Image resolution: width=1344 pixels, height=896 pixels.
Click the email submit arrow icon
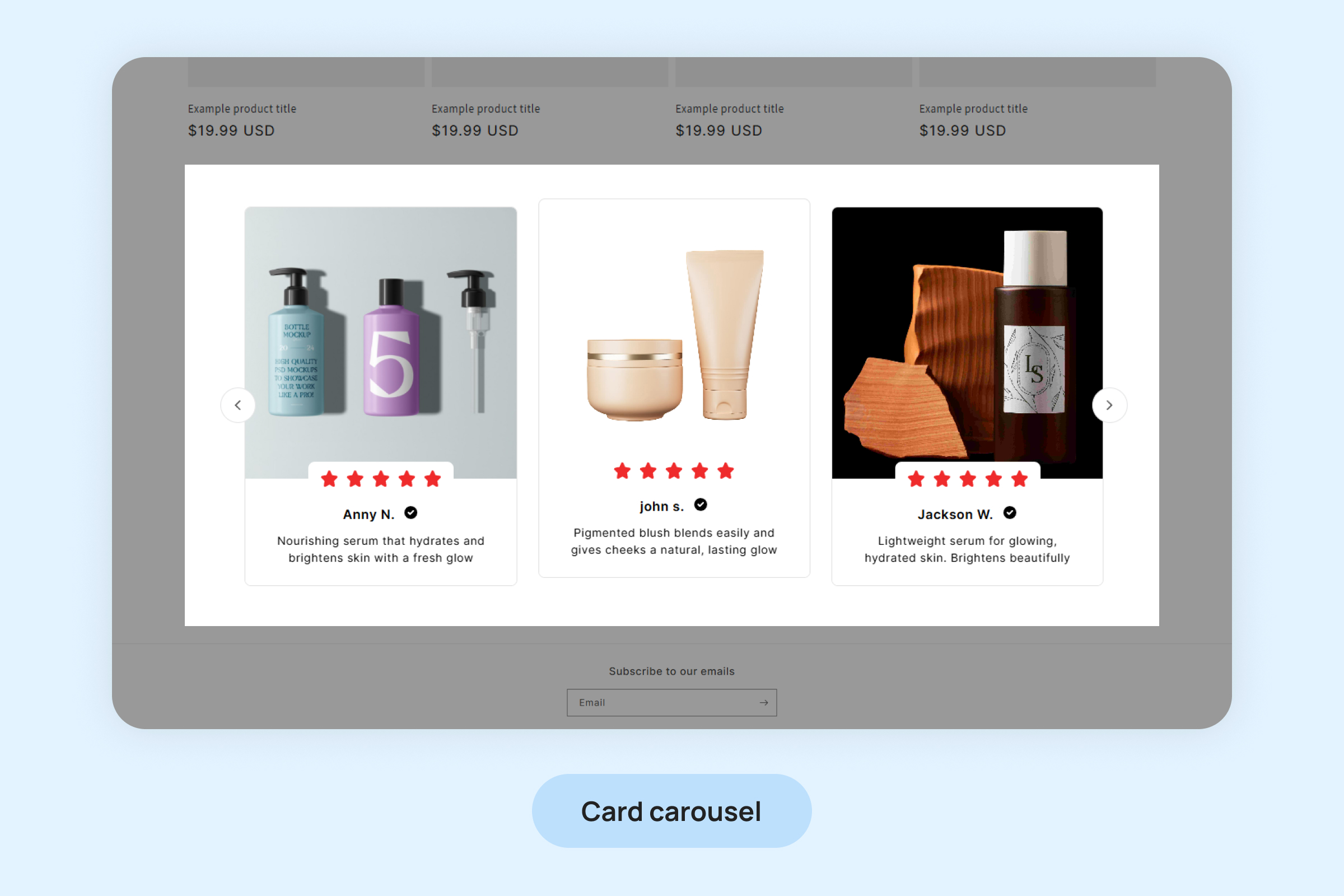coord(763,702)
